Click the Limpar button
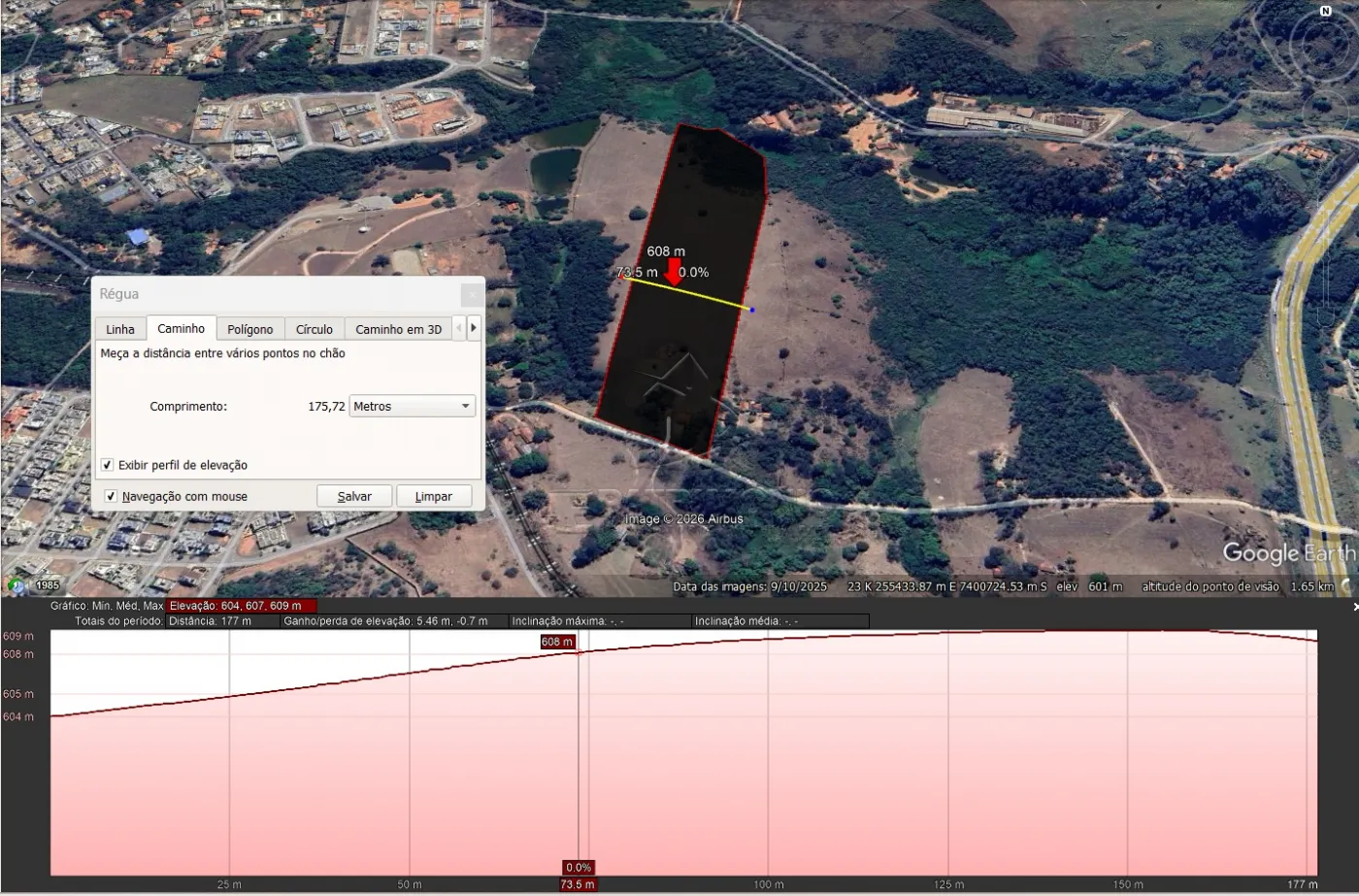 click(434, 496)
